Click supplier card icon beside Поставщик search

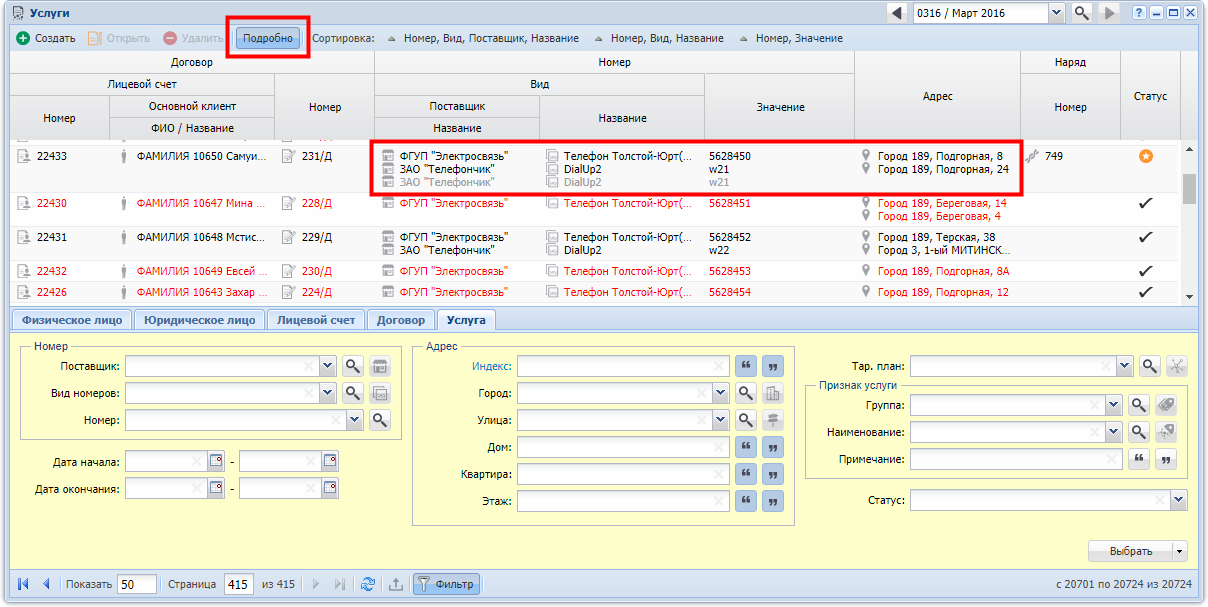point(380,366)
